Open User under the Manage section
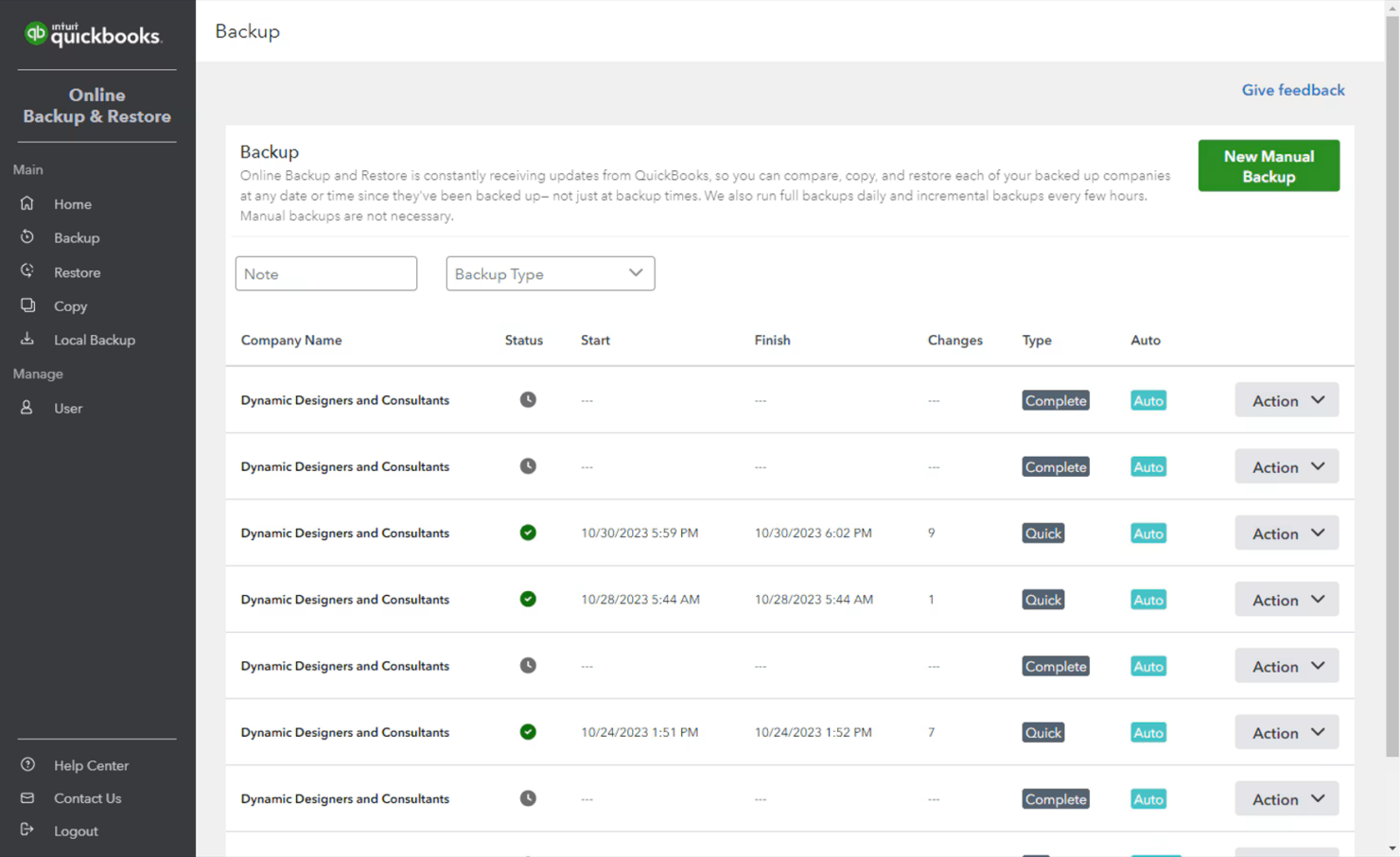This screenshot has width=1400, height=857. 67,408
